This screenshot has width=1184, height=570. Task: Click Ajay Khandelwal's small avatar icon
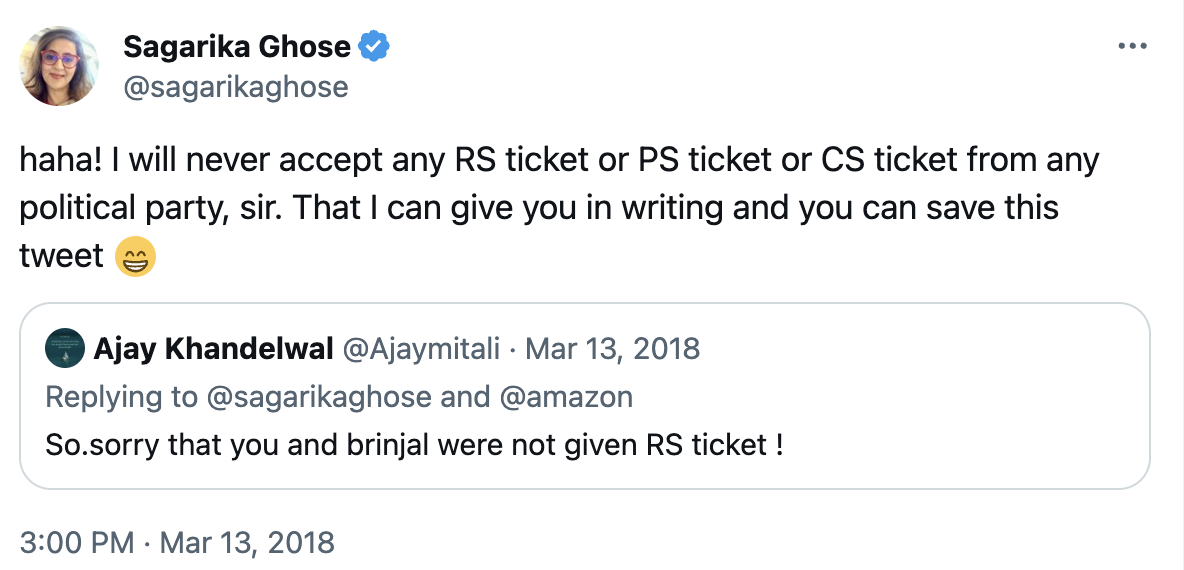pyautogui.click(x=65, y=349)
